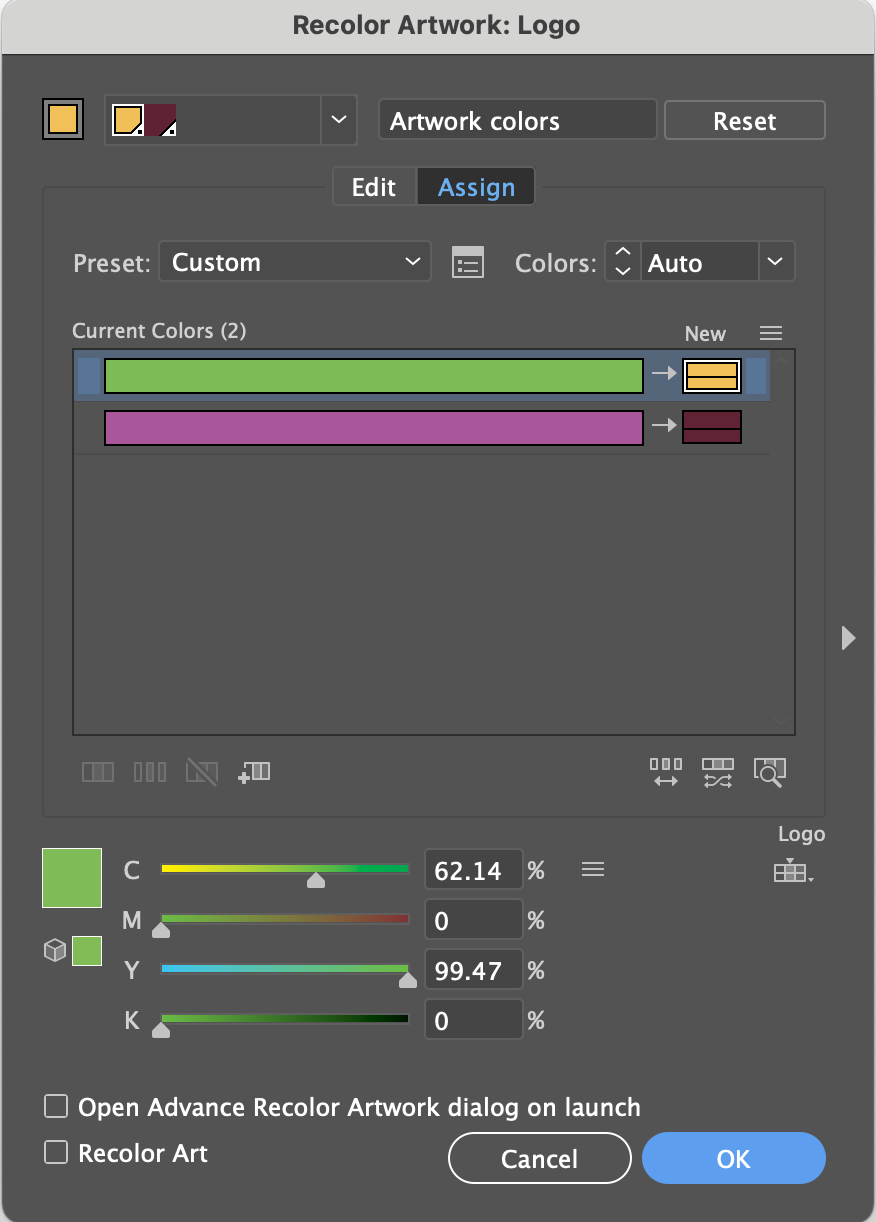Open the Preset dropdown showing Custom
876x1222 pixels.
(x=294, y=261)
